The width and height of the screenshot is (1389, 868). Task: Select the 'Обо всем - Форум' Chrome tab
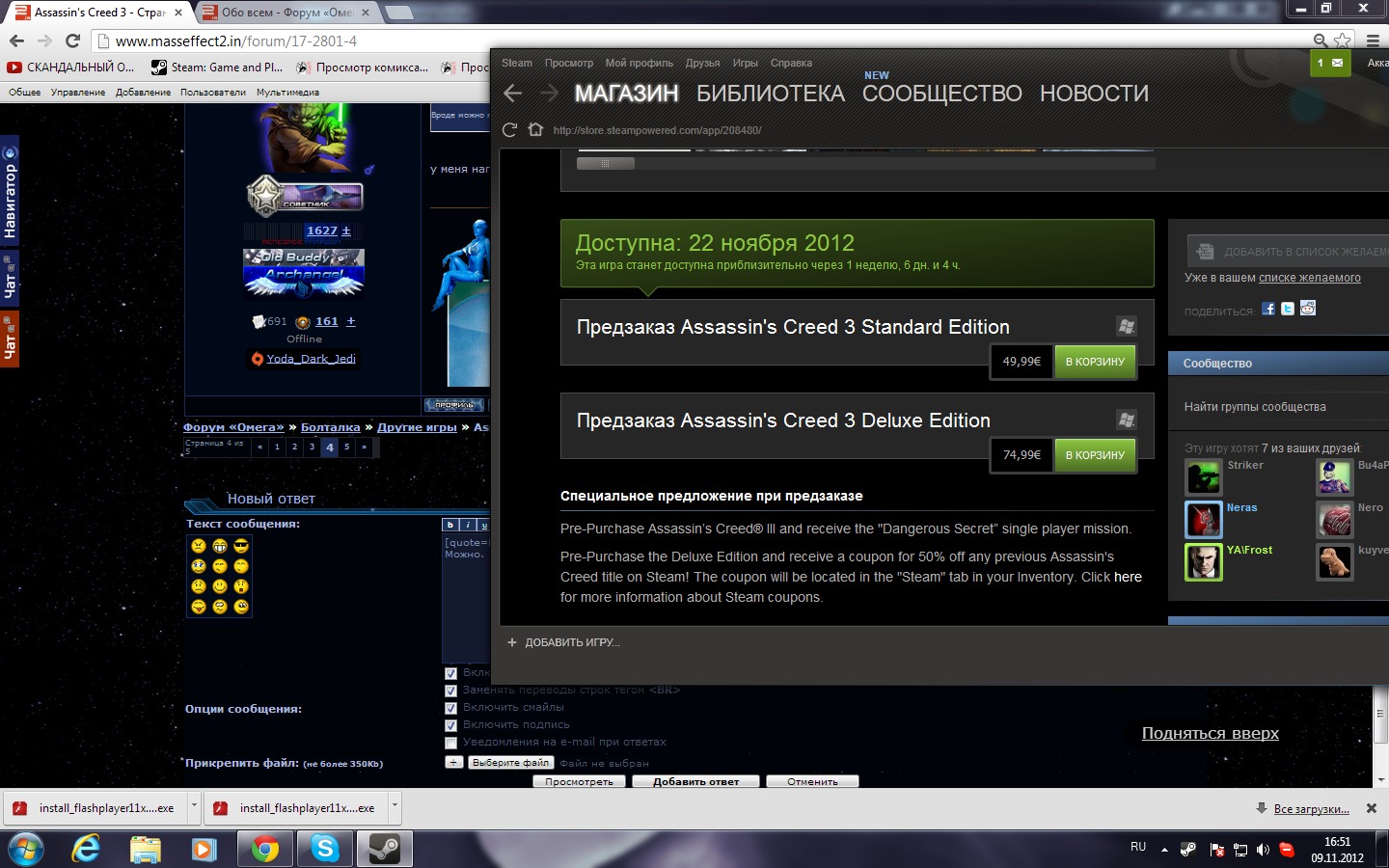coord(286,13)
